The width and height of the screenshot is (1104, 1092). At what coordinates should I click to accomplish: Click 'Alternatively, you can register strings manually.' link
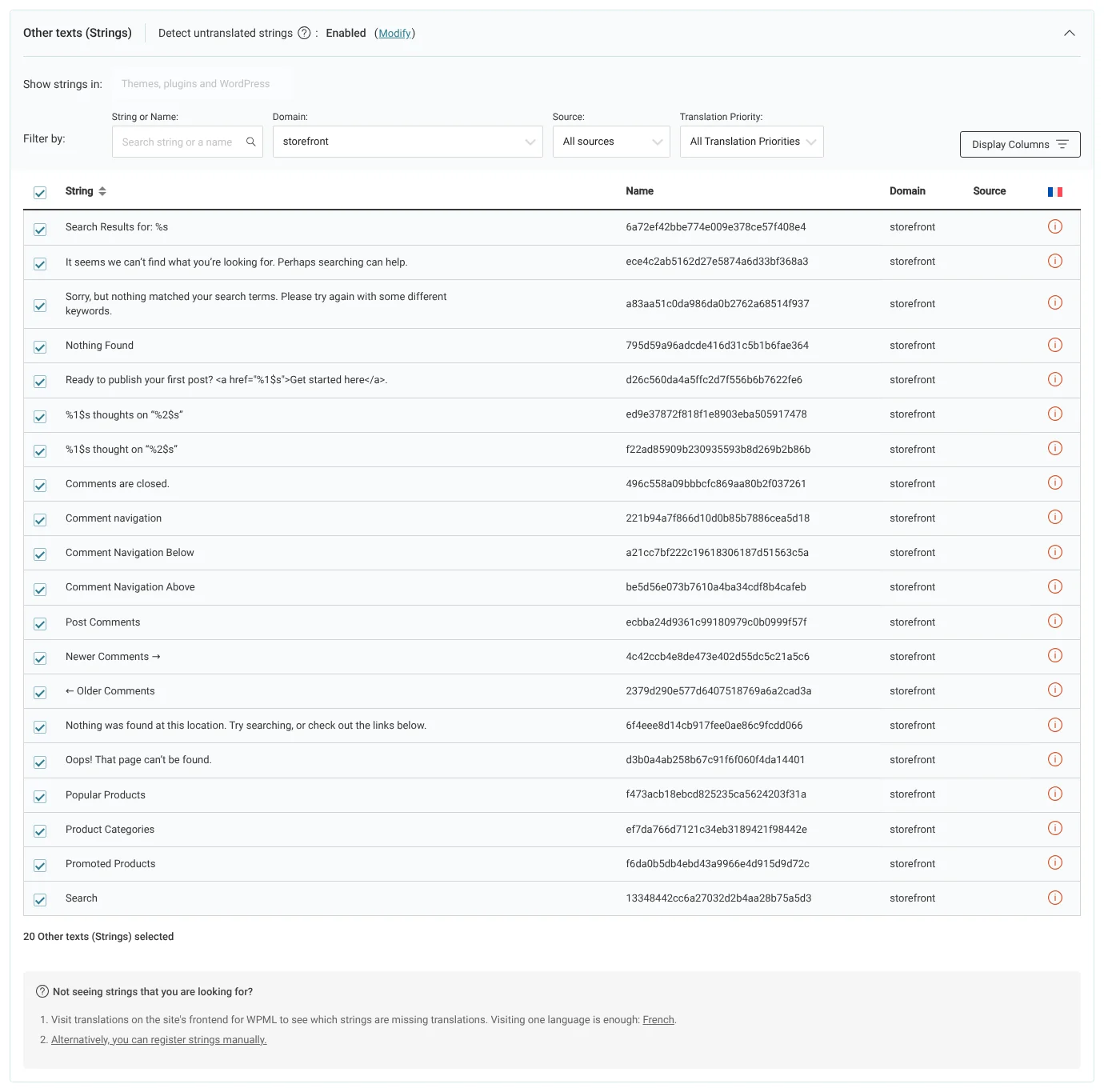pos(159,1040)
